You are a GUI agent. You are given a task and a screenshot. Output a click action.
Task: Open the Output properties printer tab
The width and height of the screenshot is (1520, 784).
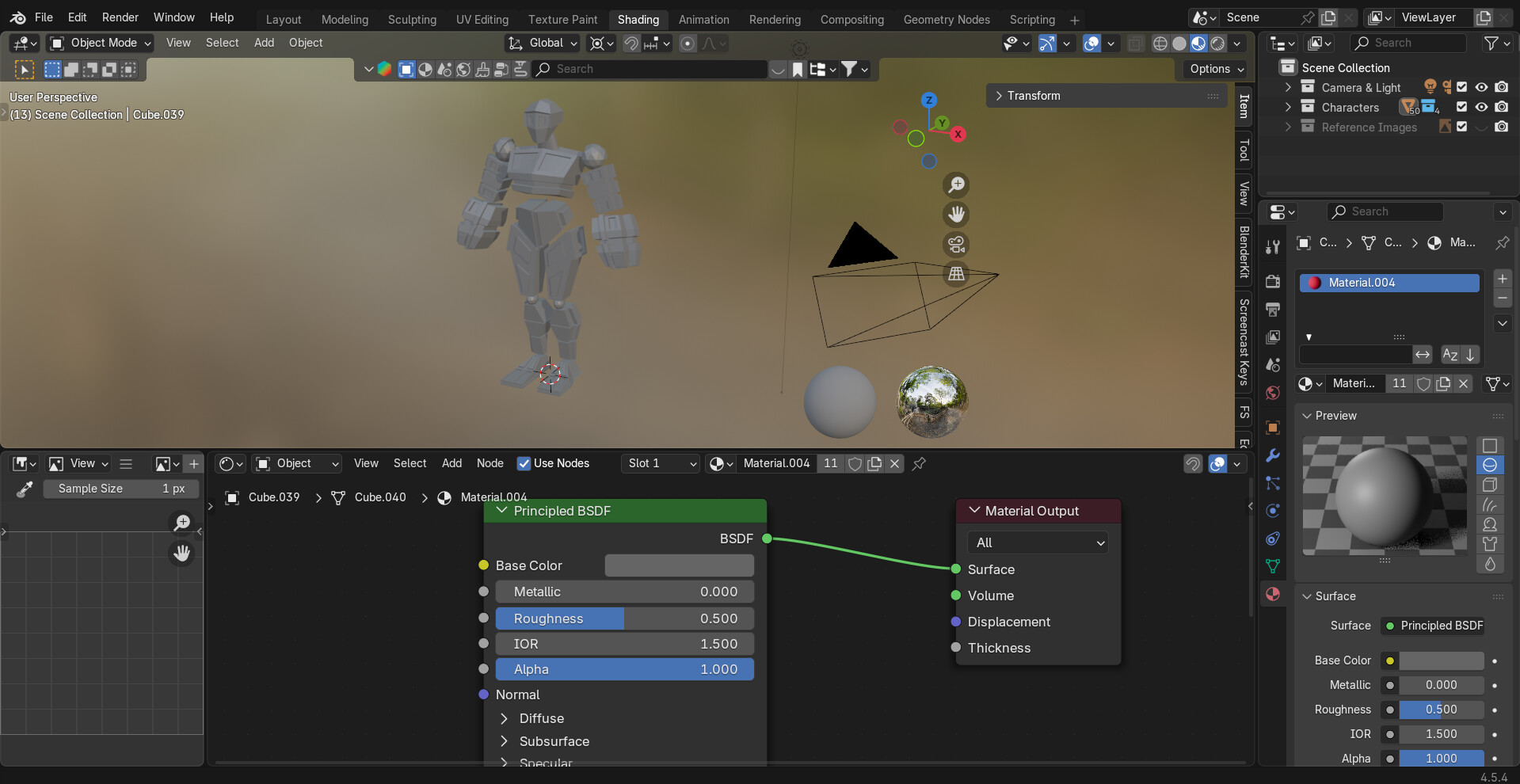1273,309
